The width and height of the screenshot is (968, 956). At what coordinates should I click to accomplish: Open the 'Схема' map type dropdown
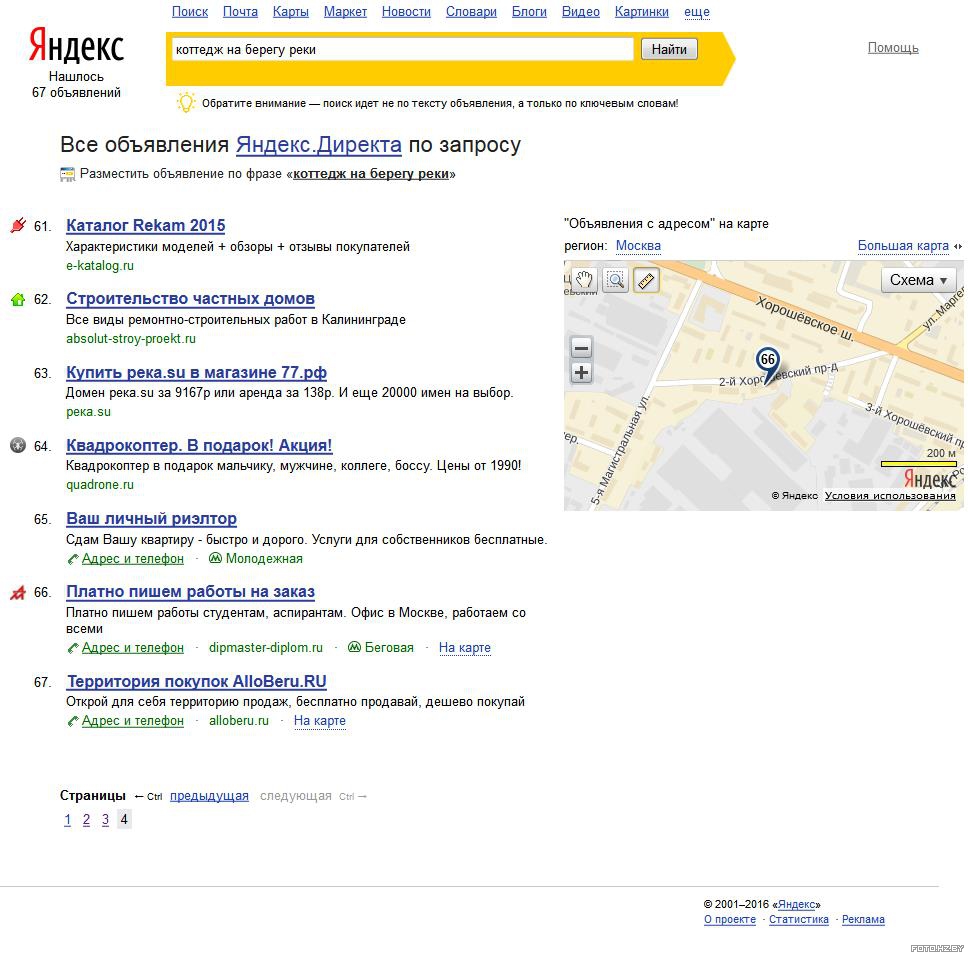point(918,280)
